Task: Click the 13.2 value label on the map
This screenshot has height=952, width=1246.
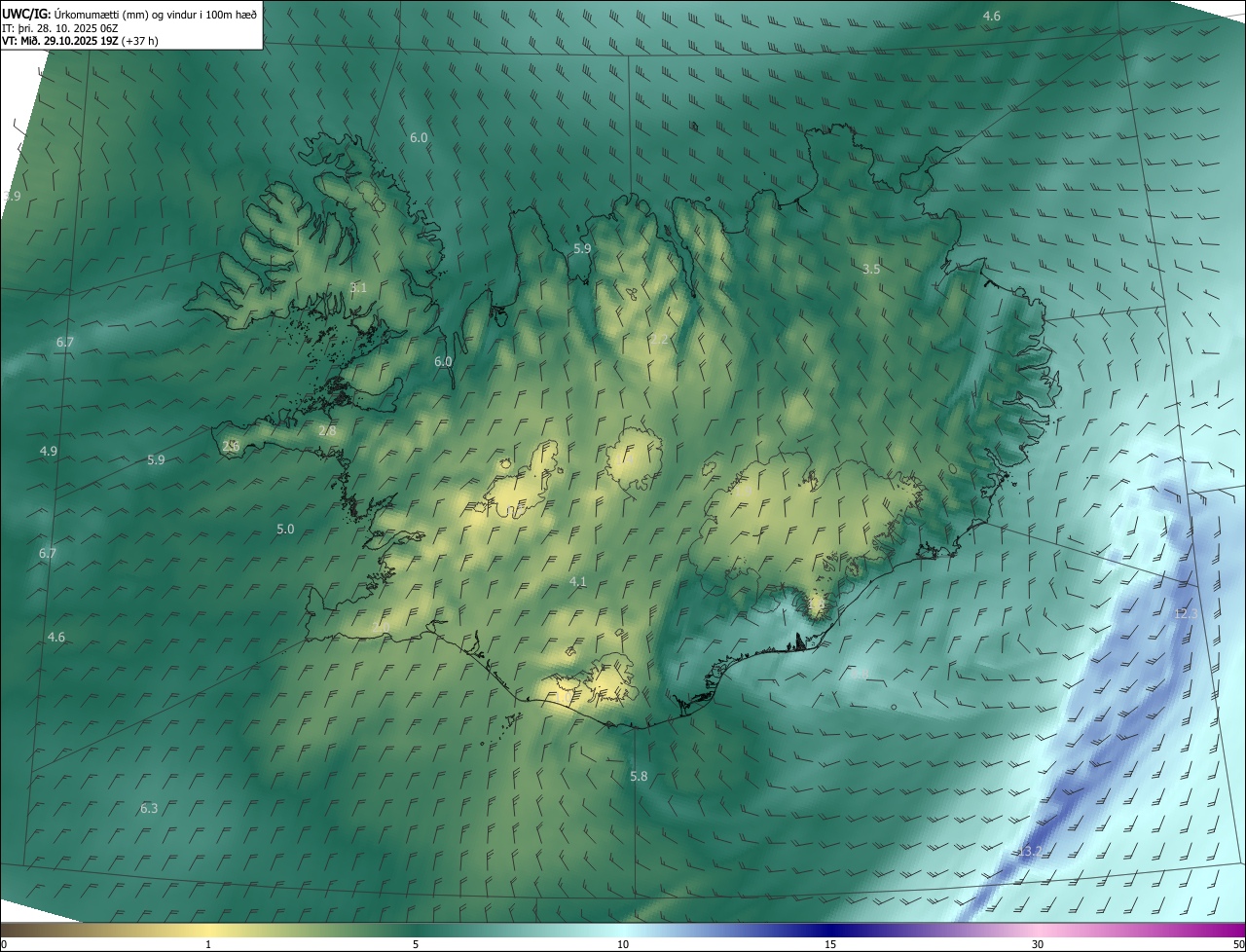Action: 1030,851
